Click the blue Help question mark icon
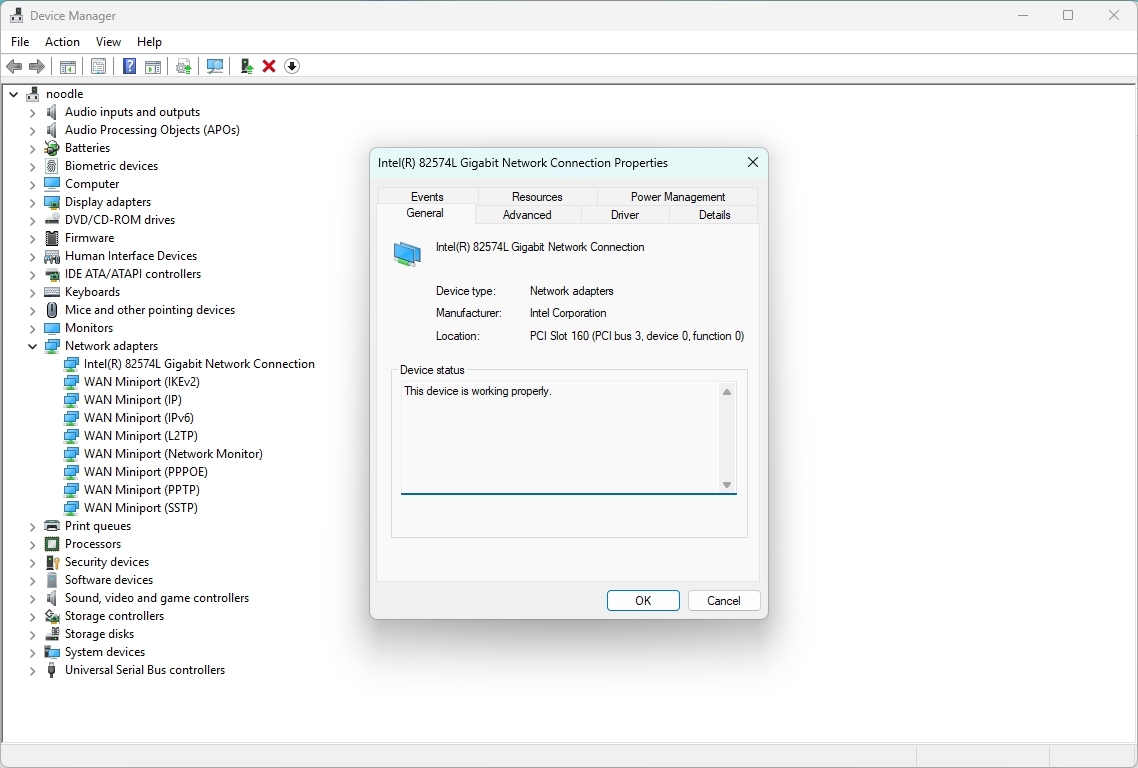This screenshot has width=1138, height=768. click(129, 66)
